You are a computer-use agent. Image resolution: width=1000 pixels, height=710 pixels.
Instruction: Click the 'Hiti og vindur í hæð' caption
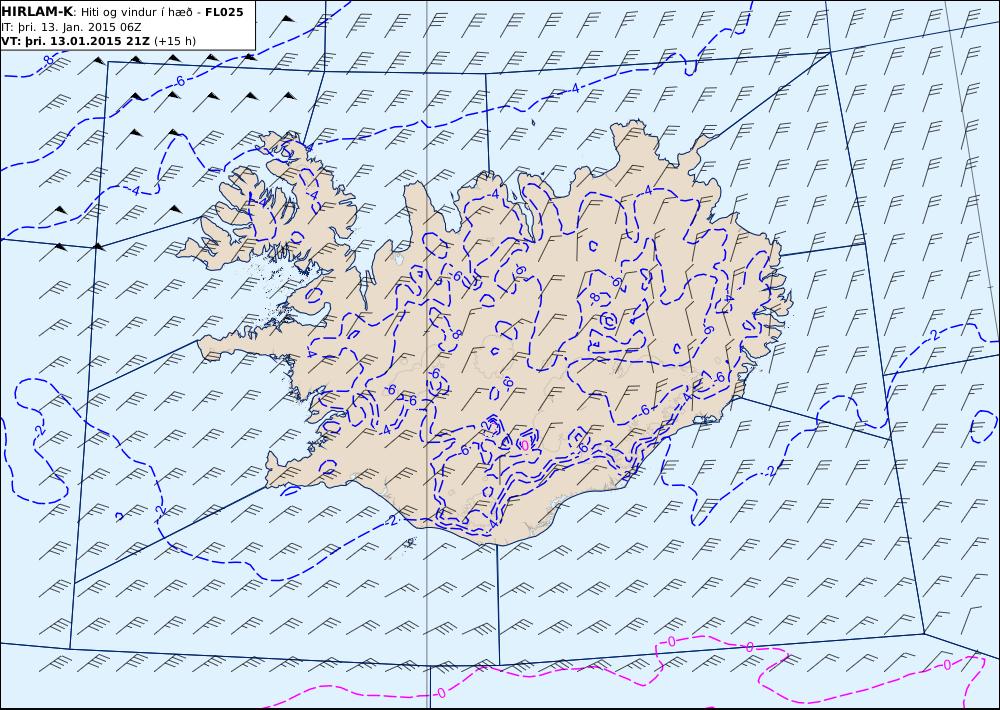click(136, 12)
